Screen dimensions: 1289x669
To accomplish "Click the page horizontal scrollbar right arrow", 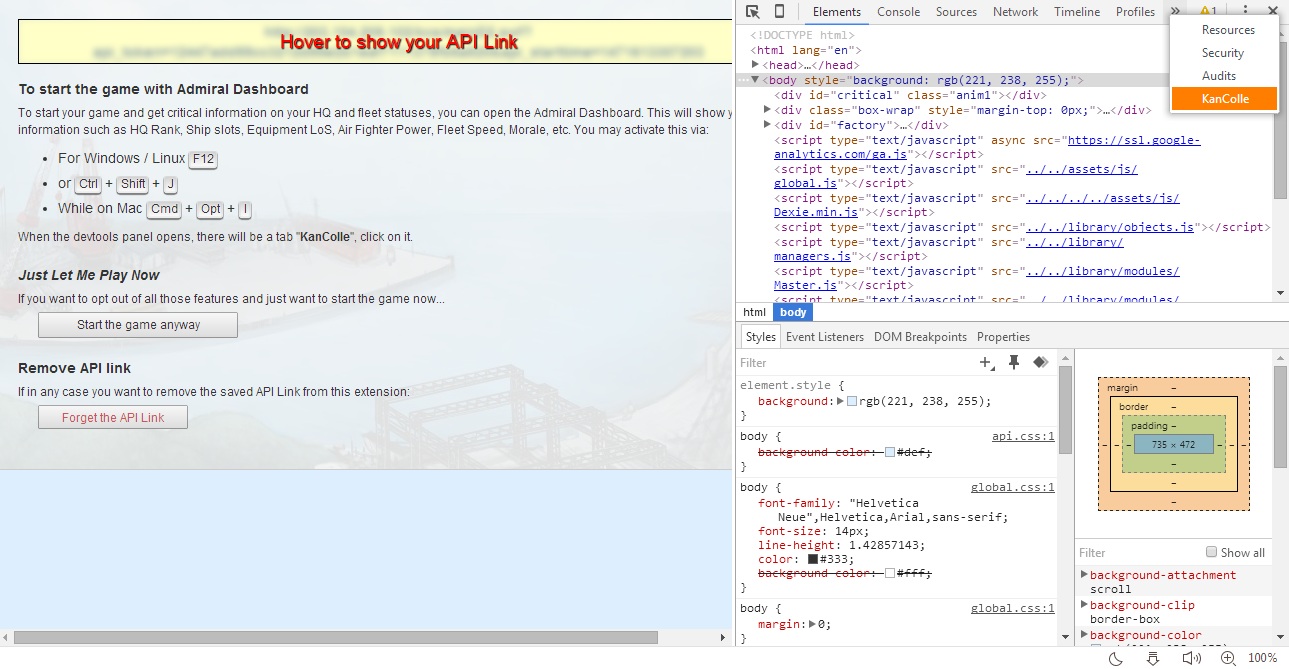I will click(725, 637).
